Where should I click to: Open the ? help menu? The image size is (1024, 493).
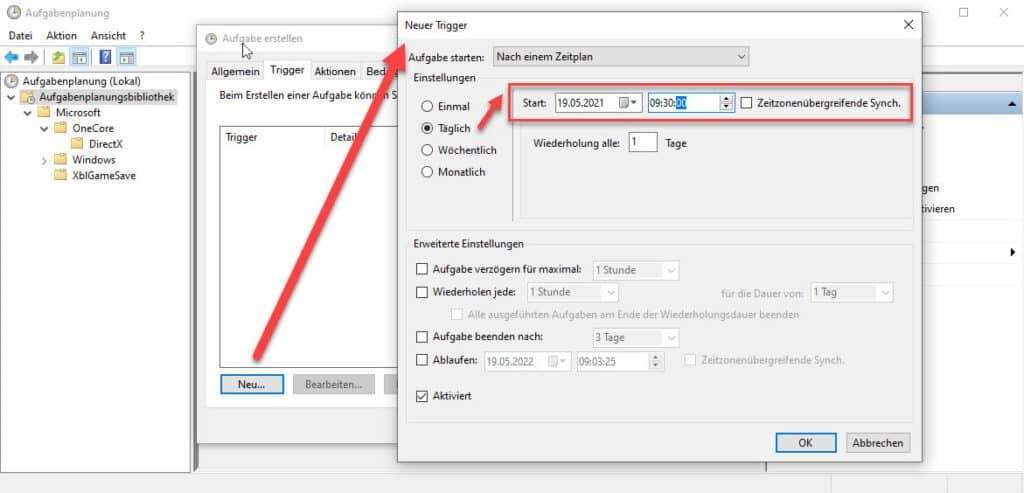click(x=142, y=35)
